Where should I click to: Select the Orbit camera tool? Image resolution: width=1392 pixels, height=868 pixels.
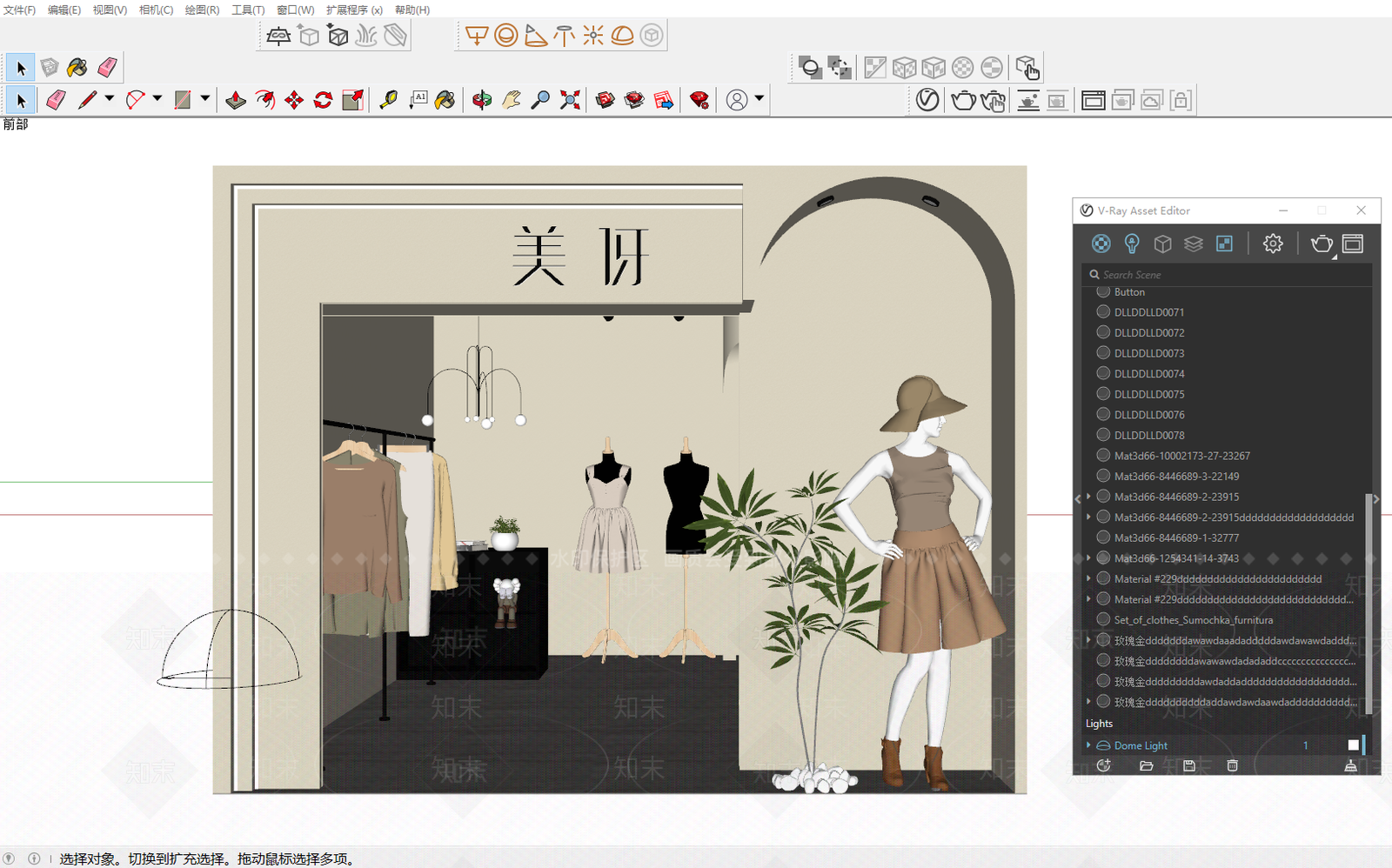point(481,100)
